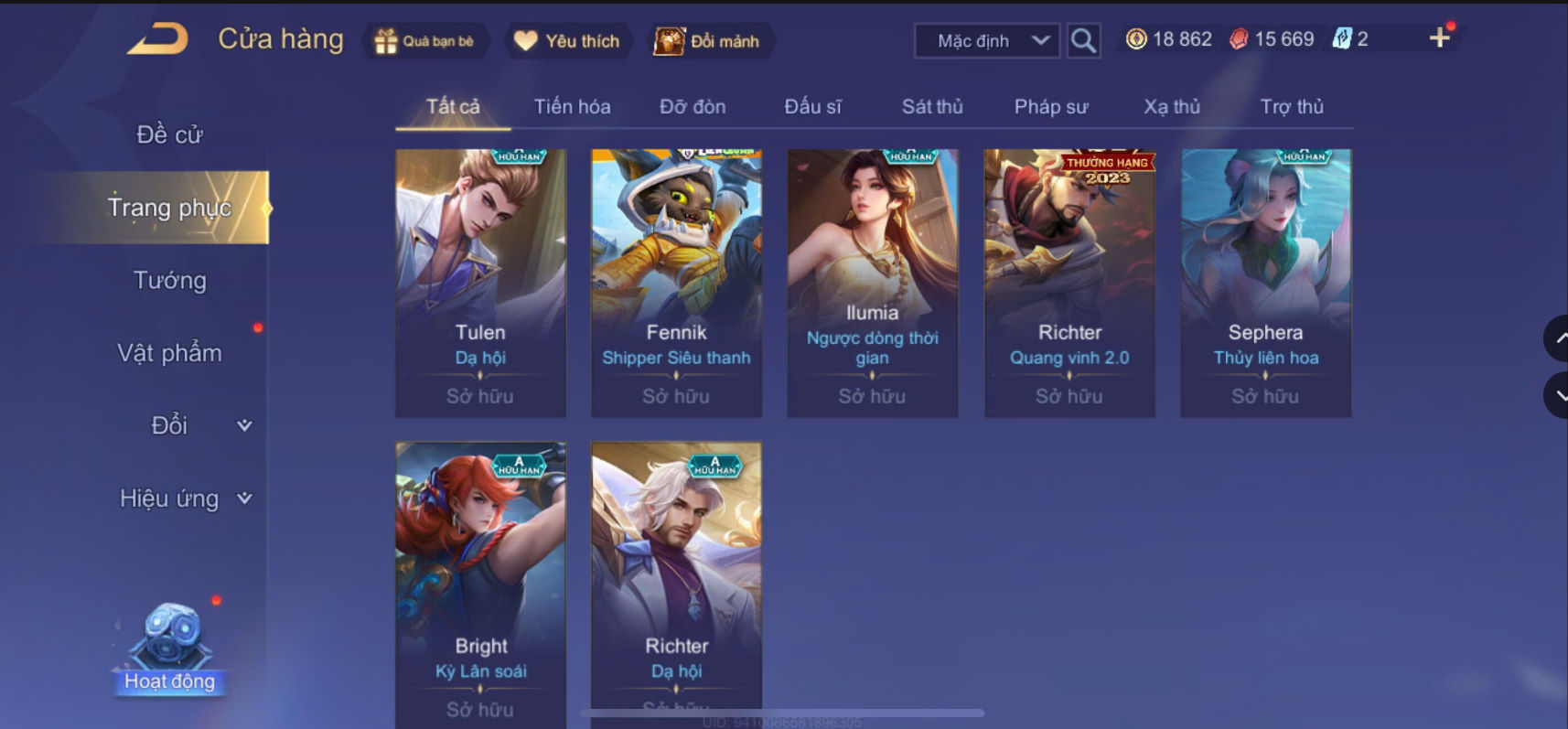Select Tướng in the sidebar

pyautogui.click(x=170, y=280)
